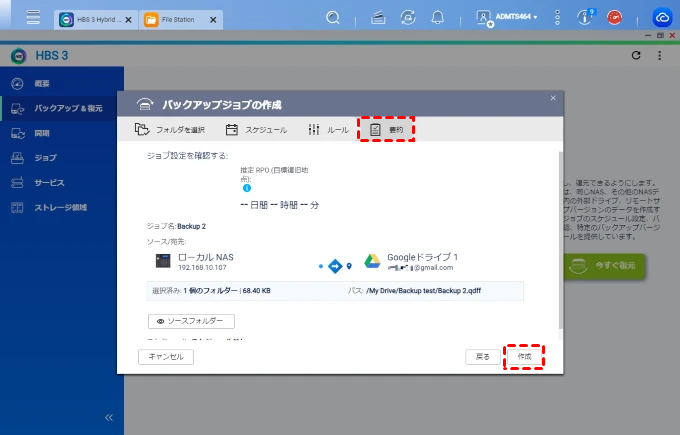
Task: Click job name text Backup 2
Action: pos(191,226)
